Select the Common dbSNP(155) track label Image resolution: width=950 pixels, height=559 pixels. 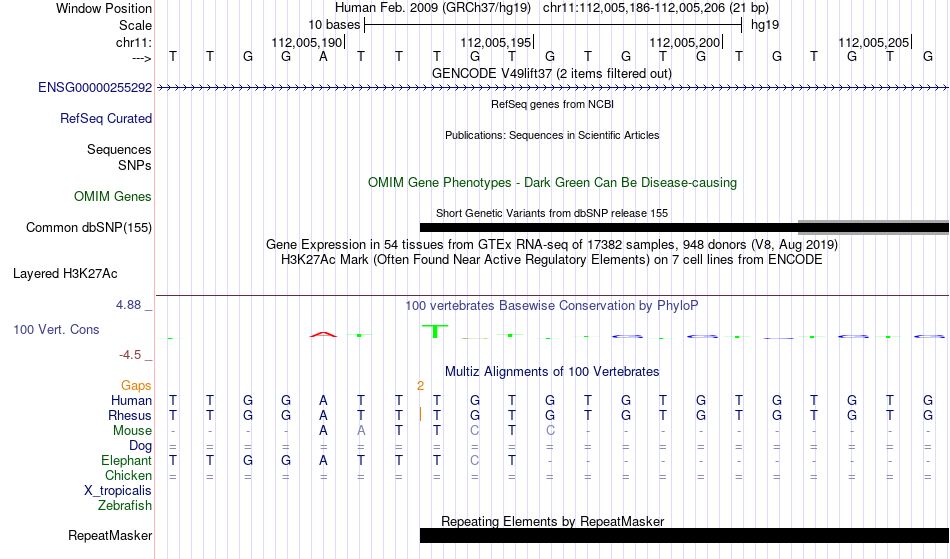89,228
